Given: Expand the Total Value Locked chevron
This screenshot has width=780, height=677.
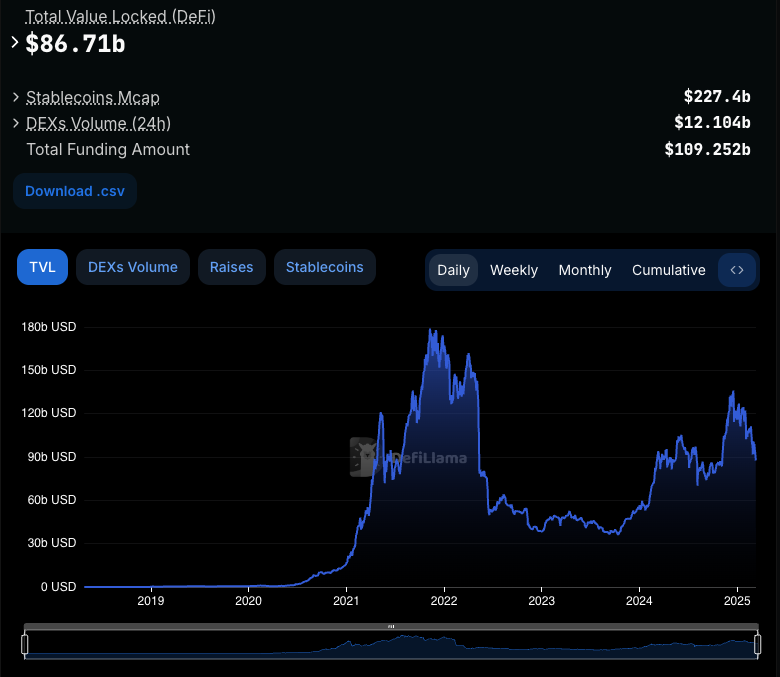Looking at the screenshot, I should 15,43.
